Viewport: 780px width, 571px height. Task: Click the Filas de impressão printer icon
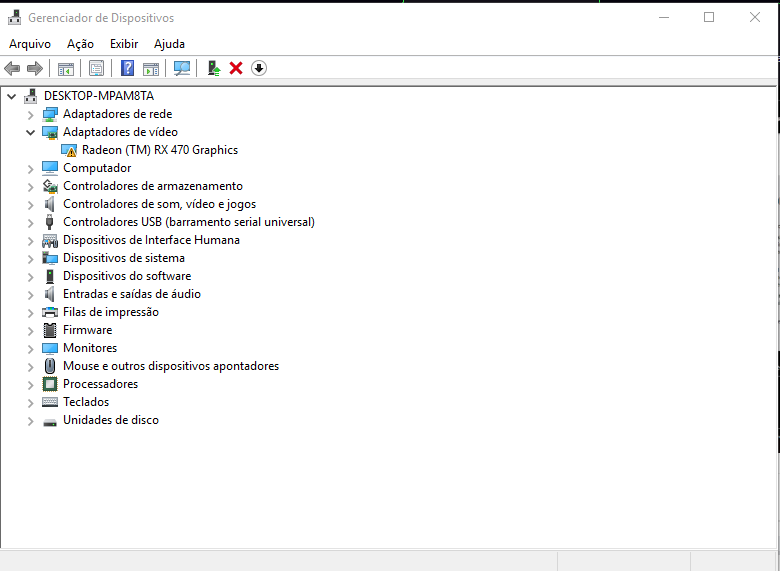click(50, 312)
